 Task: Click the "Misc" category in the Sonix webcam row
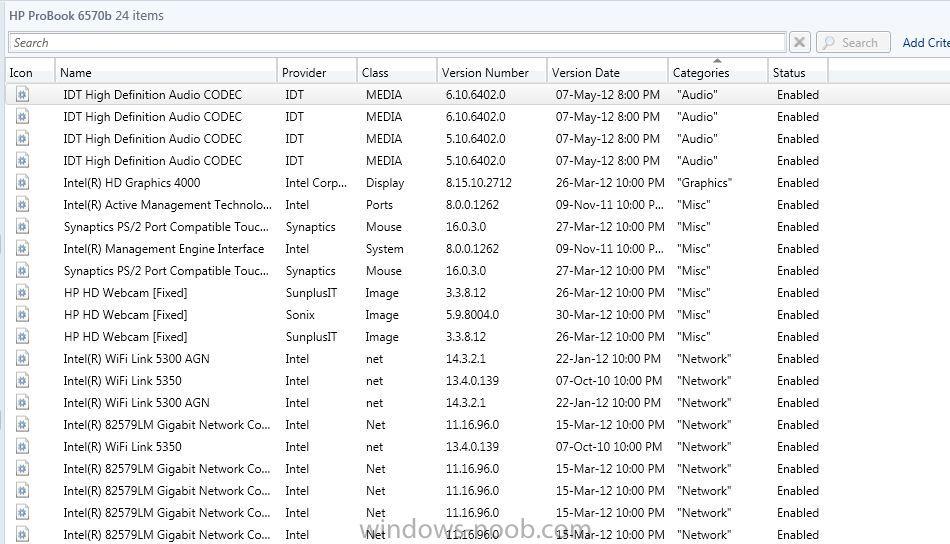click(694, 314)
